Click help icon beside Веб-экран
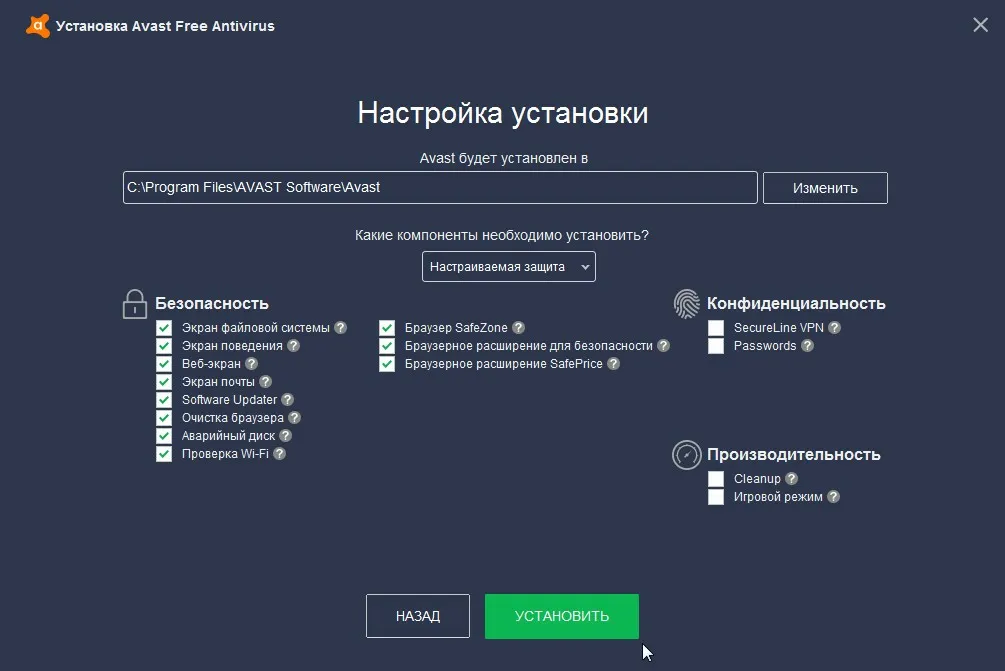The image size is (1005, 671). pyautogui.click(x=252, y=364)
